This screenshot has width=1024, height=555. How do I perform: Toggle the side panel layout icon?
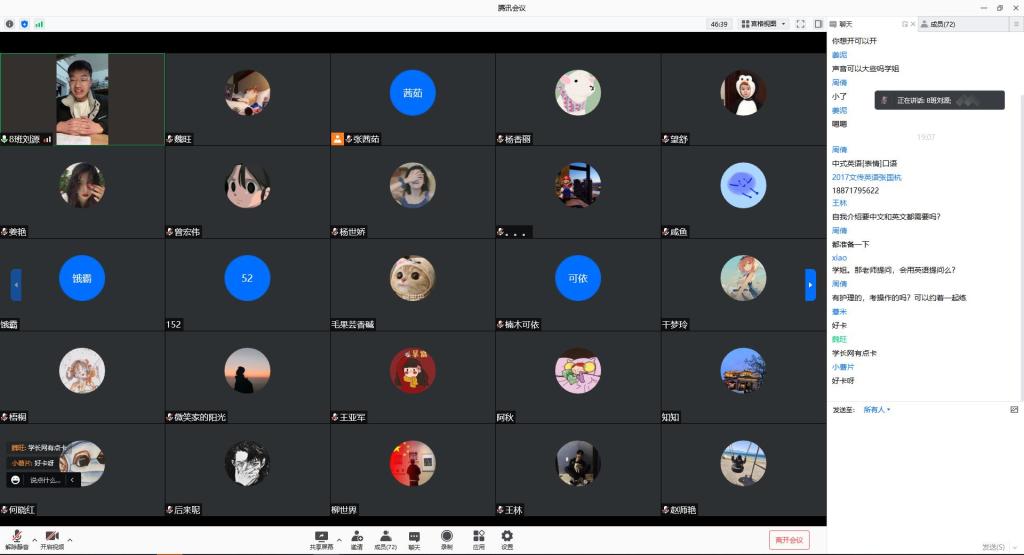(818, 23)
